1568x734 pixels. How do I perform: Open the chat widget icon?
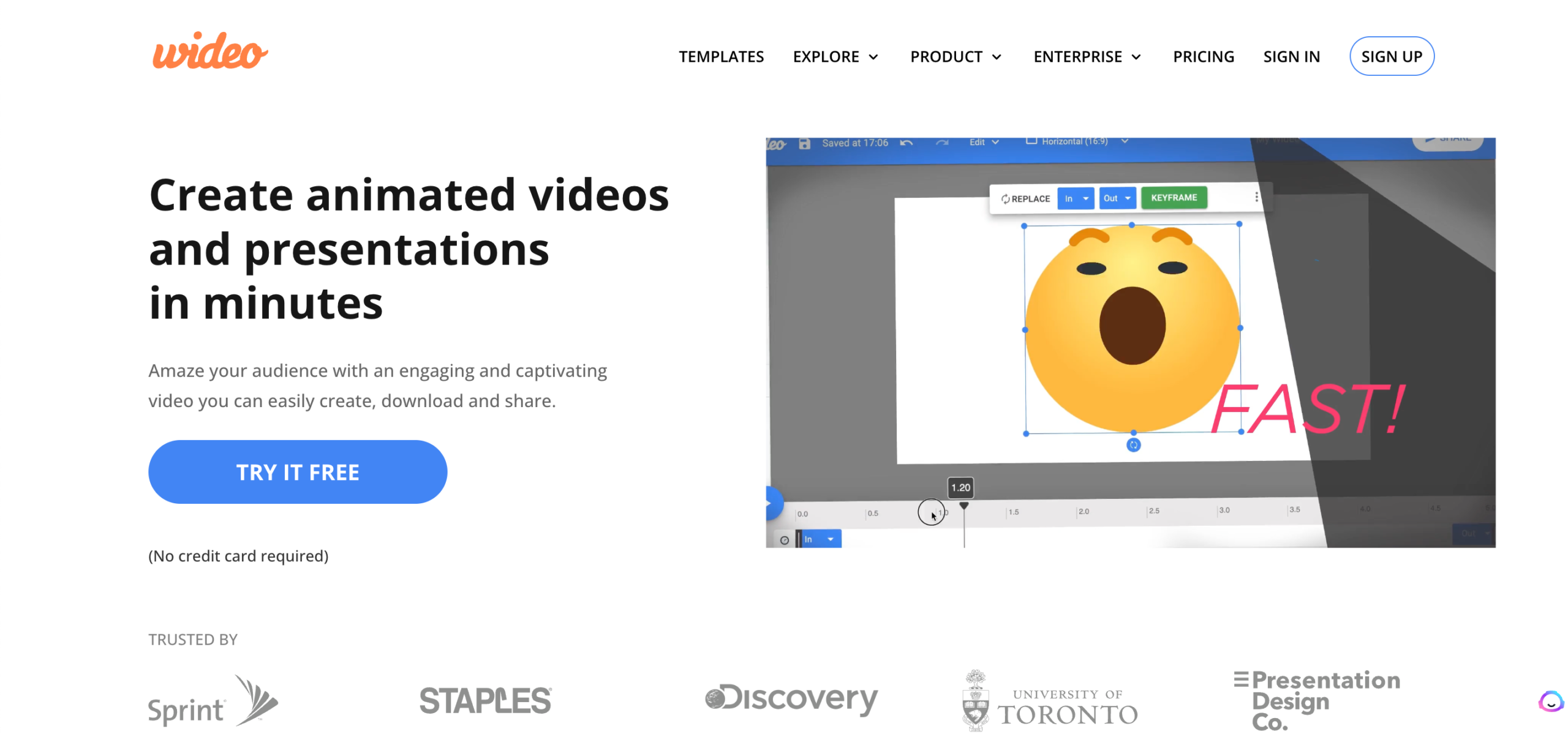[1550, 702]
